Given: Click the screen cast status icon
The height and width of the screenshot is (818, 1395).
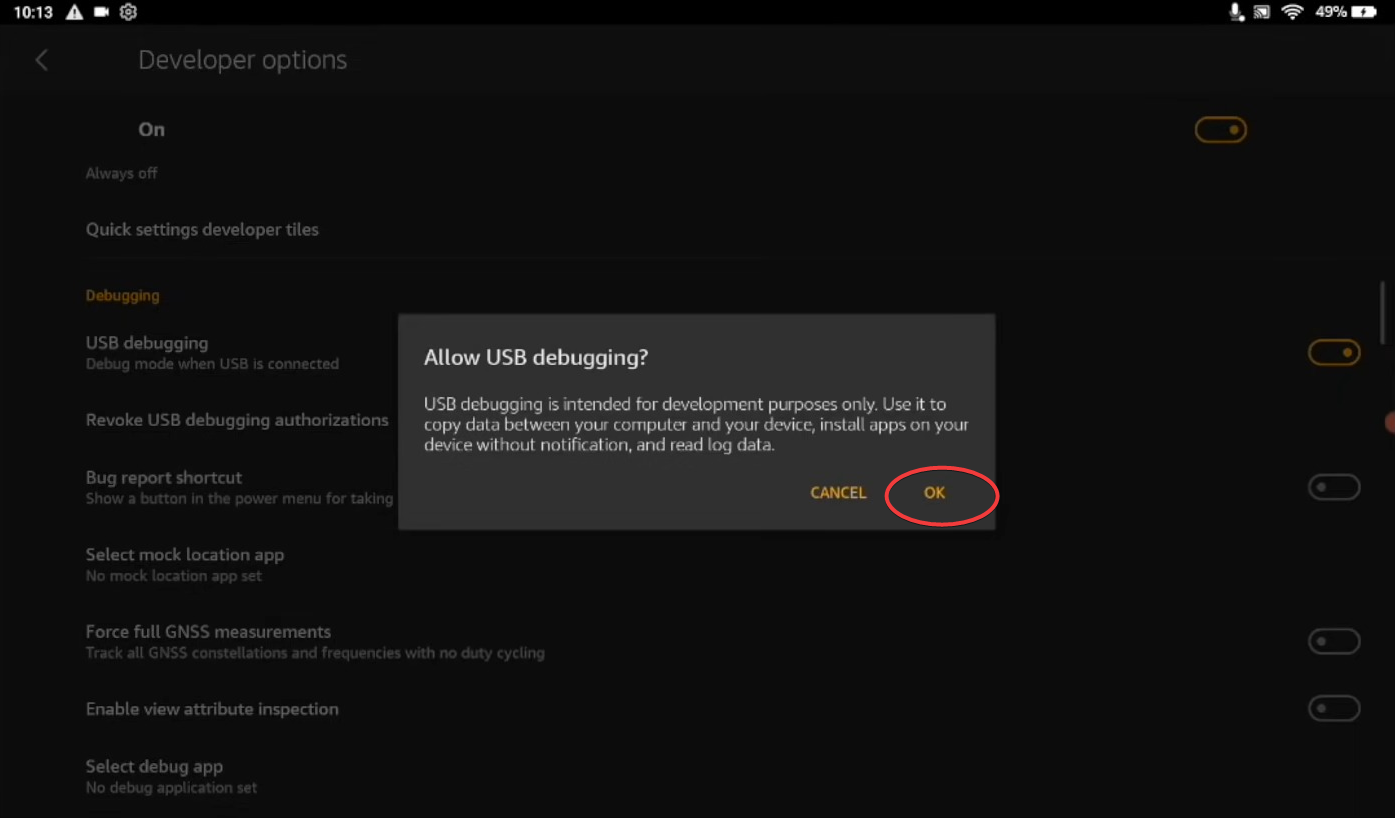Looking at the screenshot, I should [x=1262, y=12].
